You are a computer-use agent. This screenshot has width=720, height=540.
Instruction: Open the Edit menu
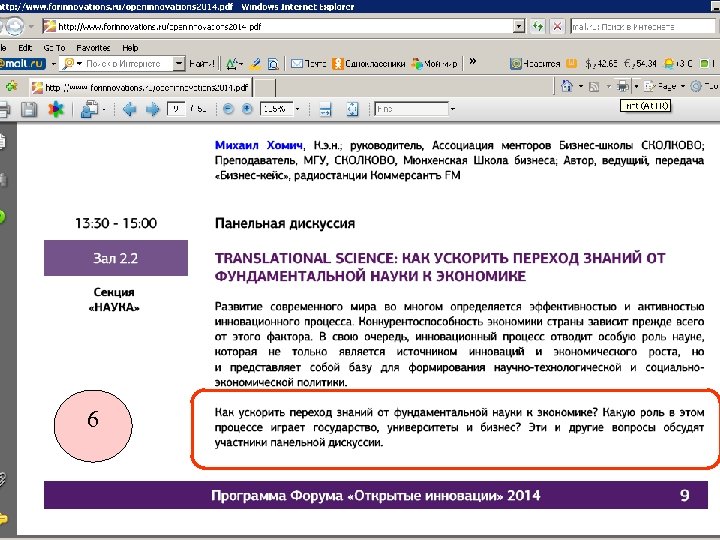click(25, 48)
